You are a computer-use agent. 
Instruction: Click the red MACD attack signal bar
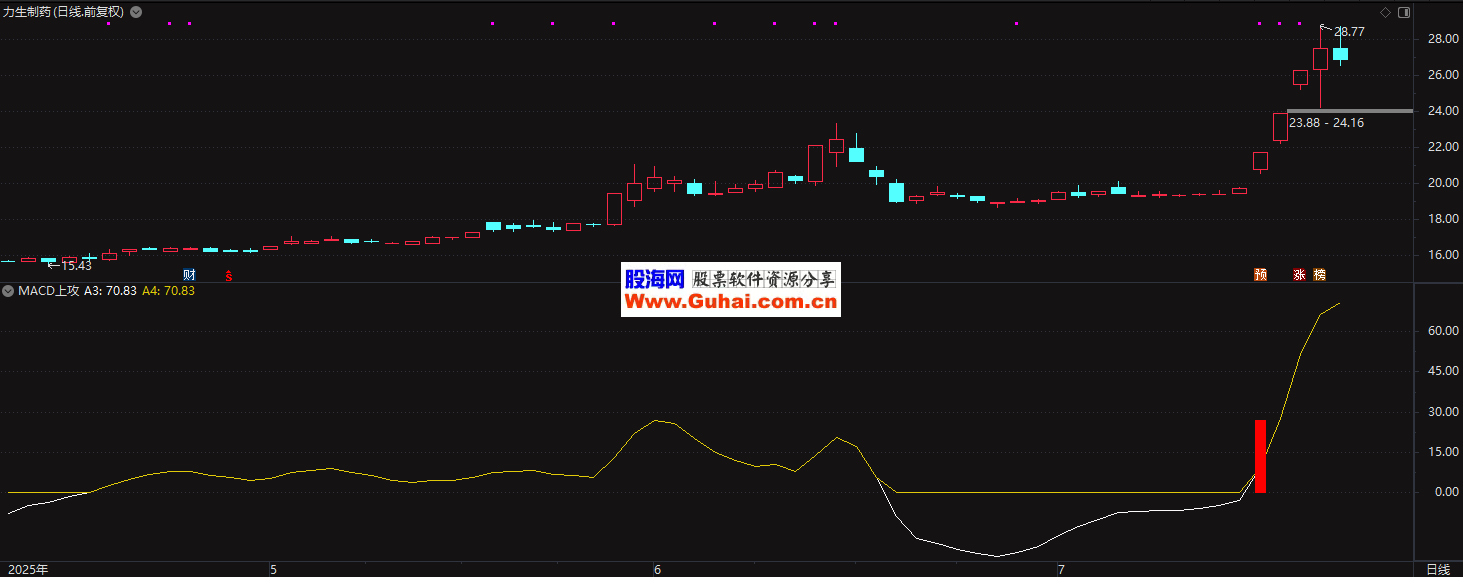(1260, 456)
